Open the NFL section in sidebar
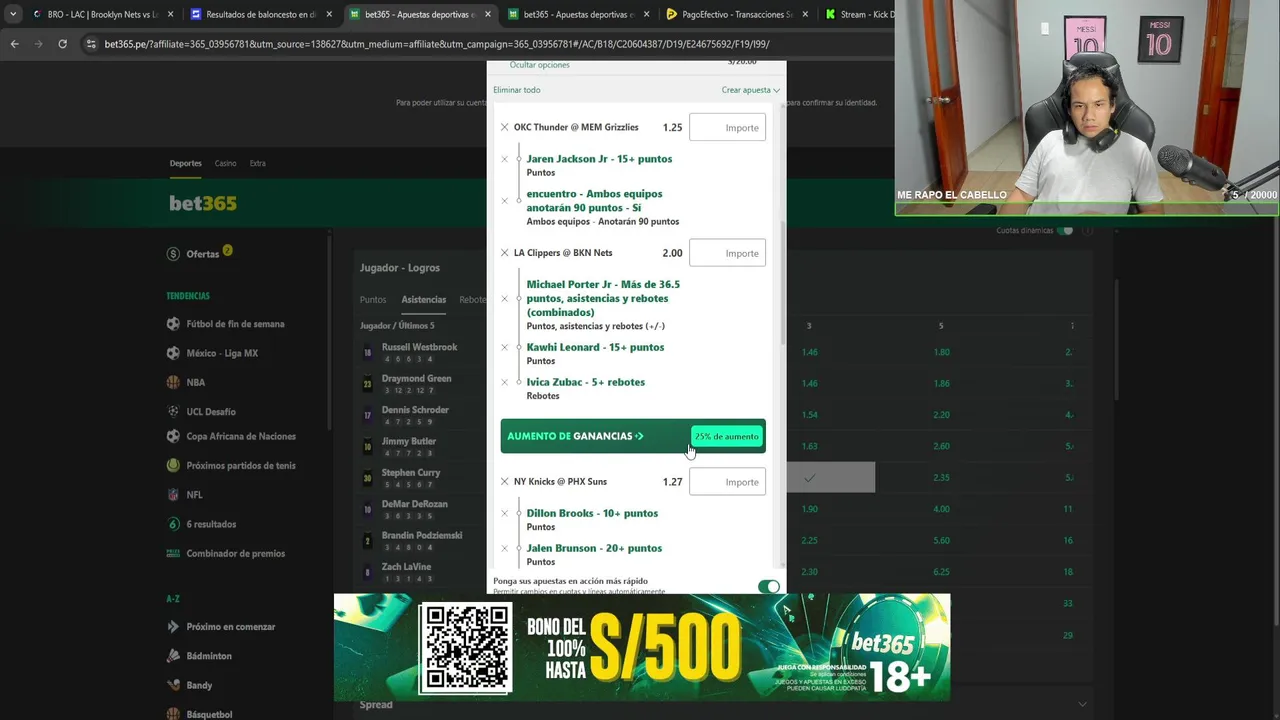 tap(194, 495)
